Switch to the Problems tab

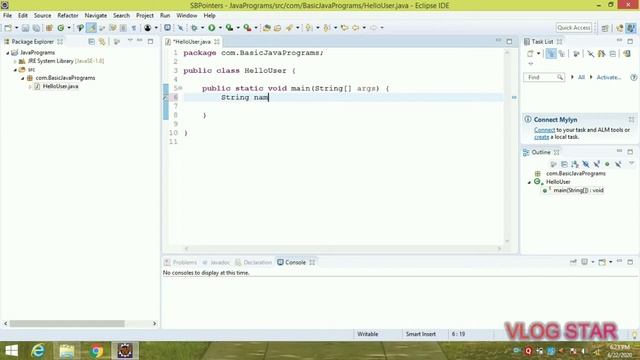point(180,262)
